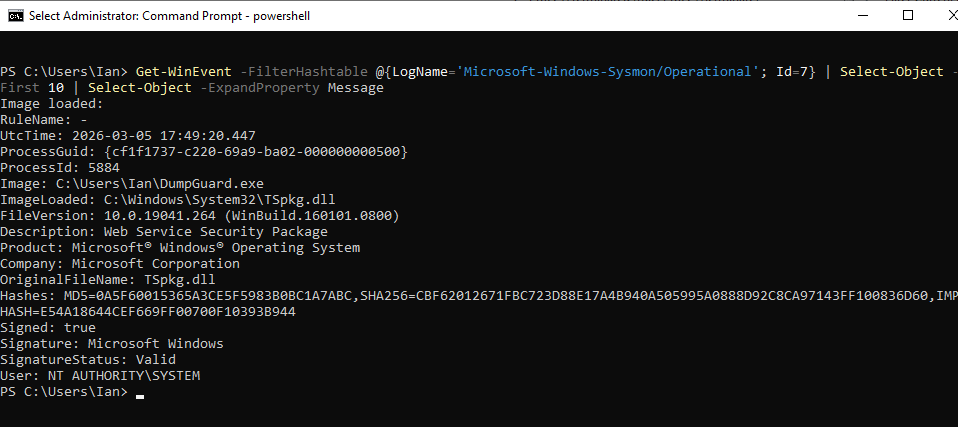Click the "User: NT AUTHORITY\SYSTEM" line

100,375
